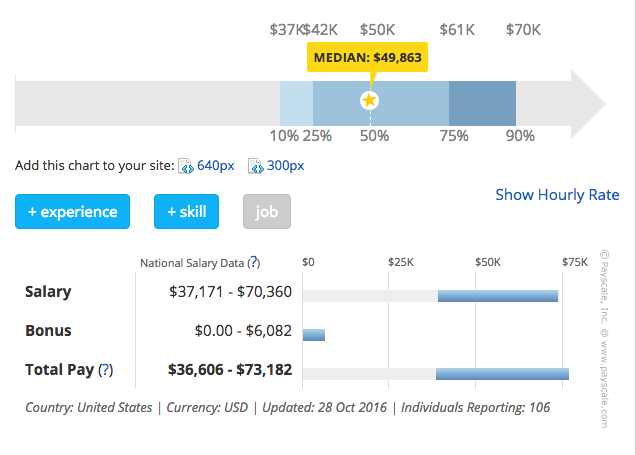Screen dimensions: 636x455
Task: Open the National Salary Data help question mark
Action: point(254,263)
